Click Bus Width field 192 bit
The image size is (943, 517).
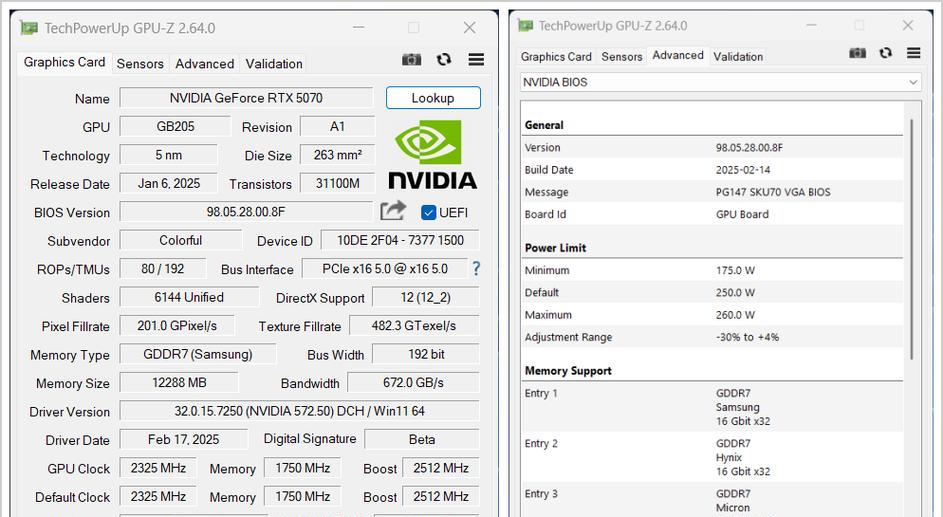coord(426,354)
